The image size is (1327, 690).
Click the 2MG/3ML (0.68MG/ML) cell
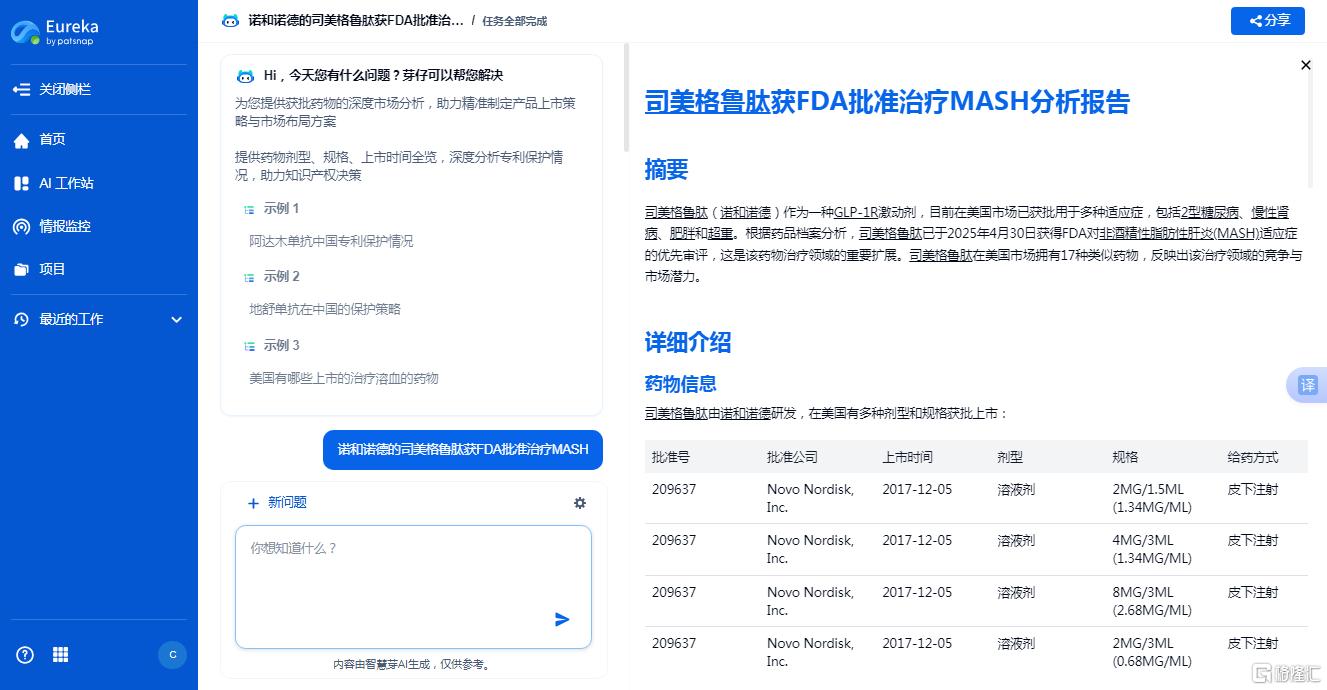(1152, 652)
